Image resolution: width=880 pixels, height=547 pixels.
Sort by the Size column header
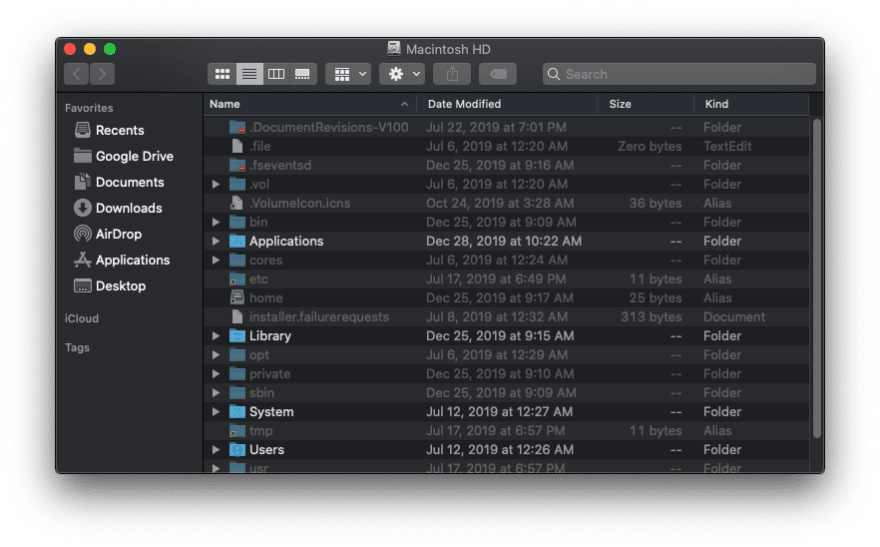(x=645, y=104)
